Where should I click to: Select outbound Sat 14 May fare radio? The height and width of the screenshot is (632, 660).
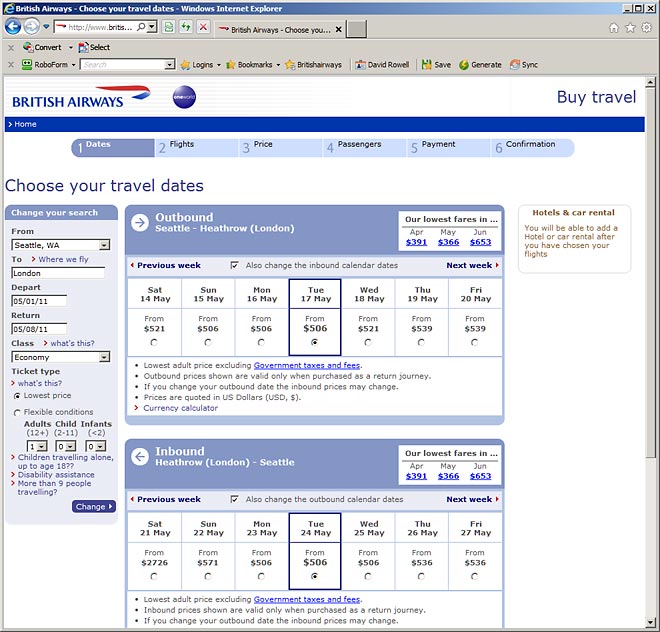tap(154, 343)
